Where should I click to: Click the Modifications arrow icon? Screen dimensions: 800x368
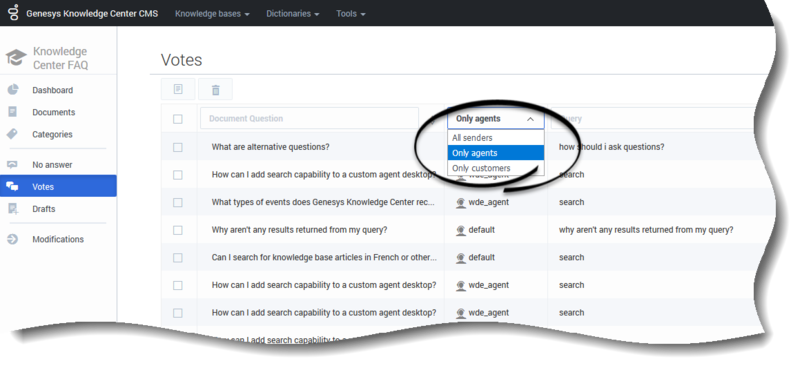tap(12, 239)
